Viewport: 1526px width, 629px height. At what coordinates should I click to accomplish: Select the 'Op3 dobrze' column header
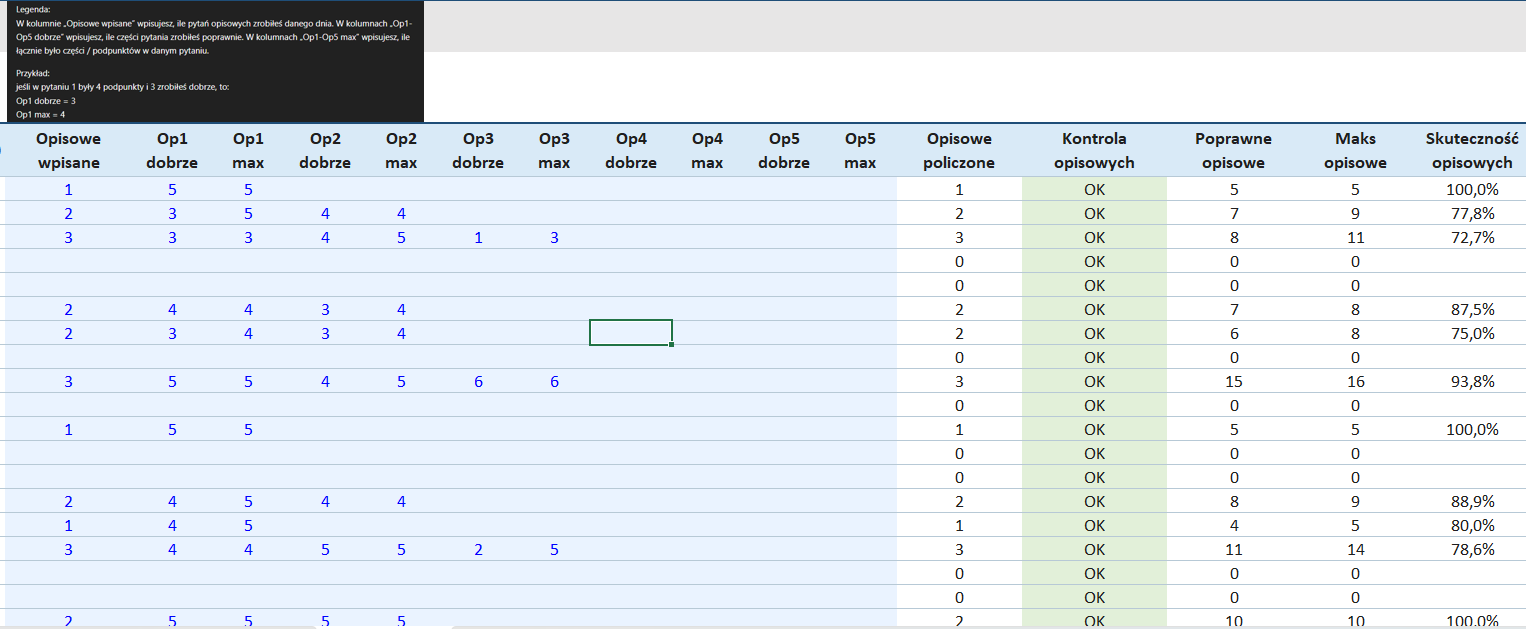tap(478, 150)
